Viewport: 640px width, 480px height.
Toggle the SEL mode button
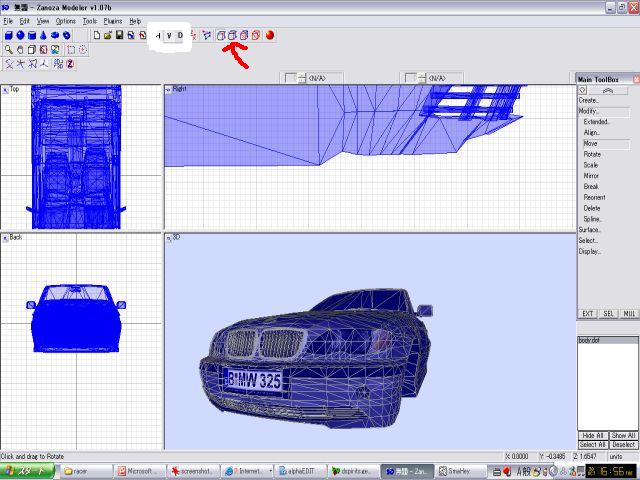coord(608,314)
